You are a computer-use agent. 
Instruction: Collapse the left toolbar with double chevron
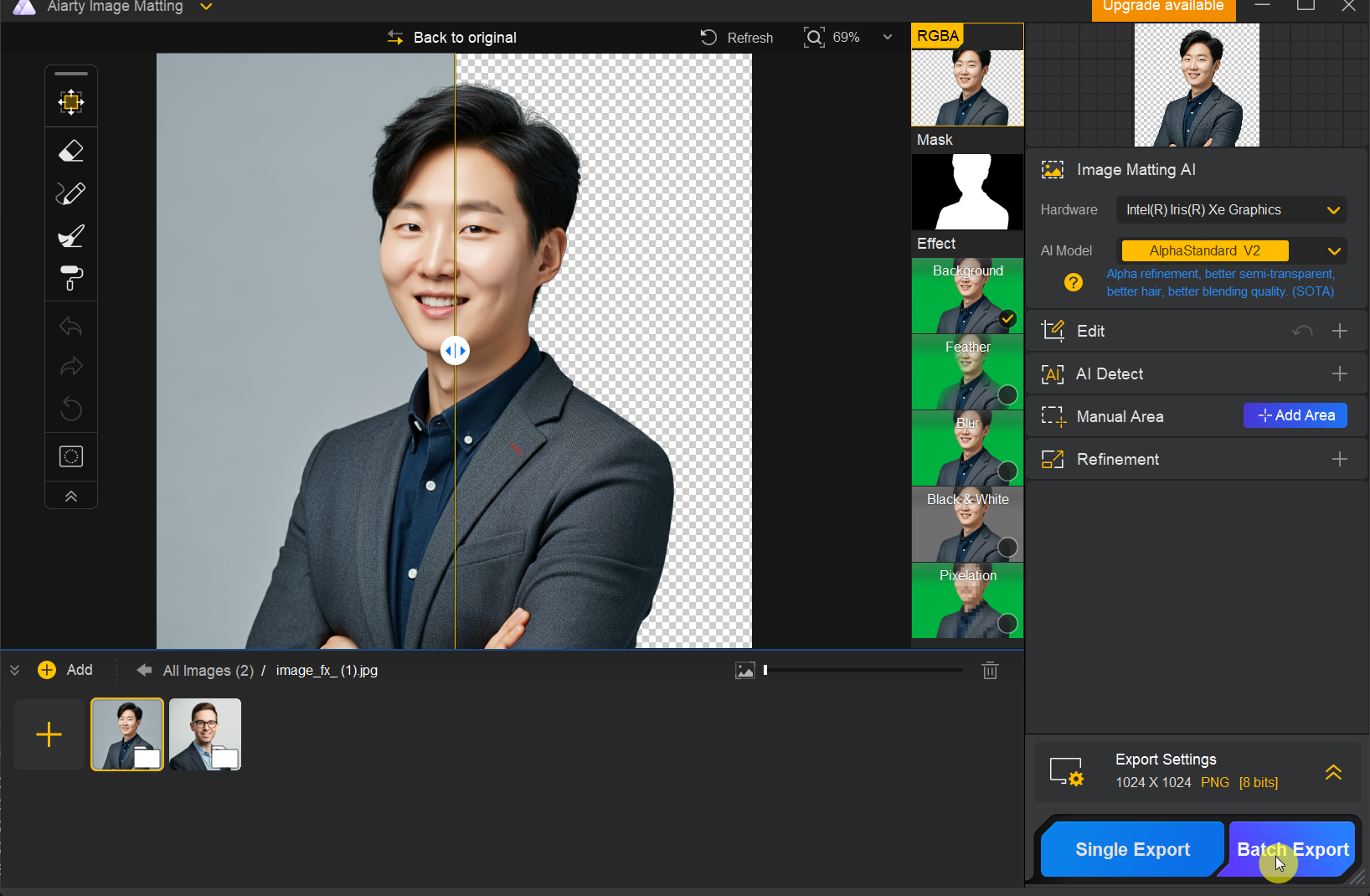coord(71,497)
